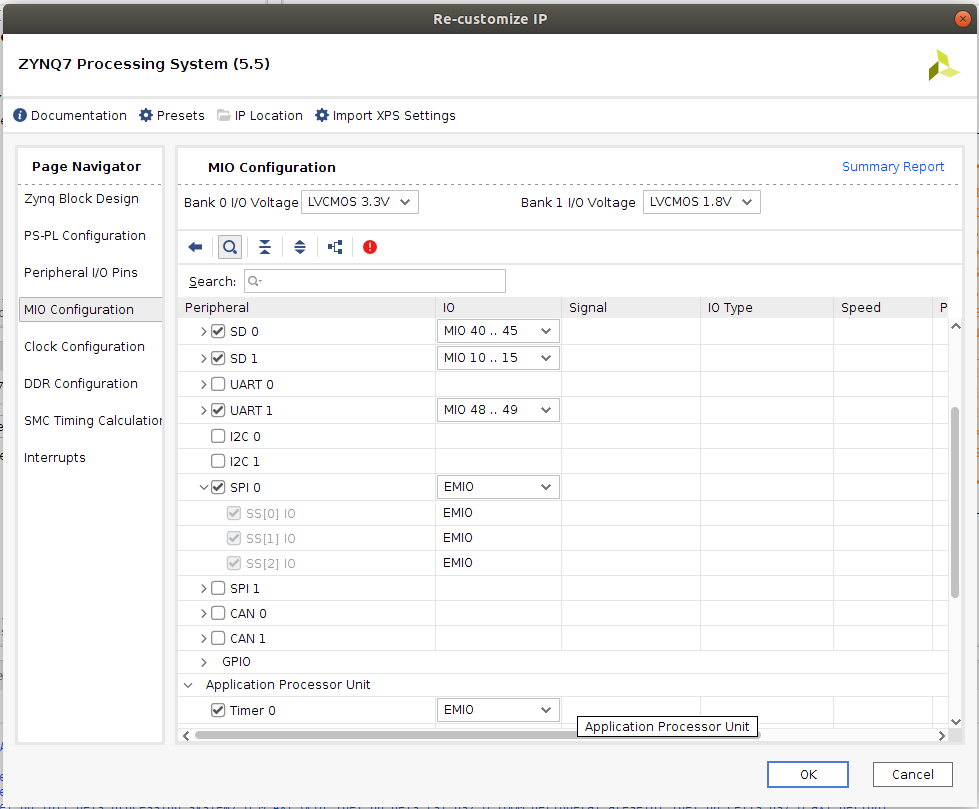This screenshot has width=979, height=809.
Task: Open the Summary Report link
Action: (893, 167)
